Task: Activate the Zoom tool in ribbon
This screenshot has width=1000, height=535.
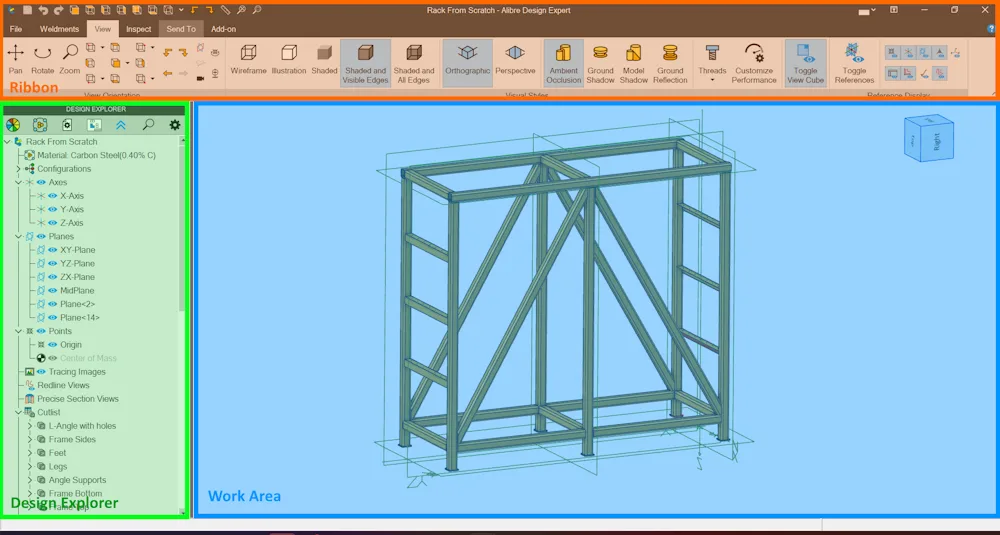Action: 70,59
